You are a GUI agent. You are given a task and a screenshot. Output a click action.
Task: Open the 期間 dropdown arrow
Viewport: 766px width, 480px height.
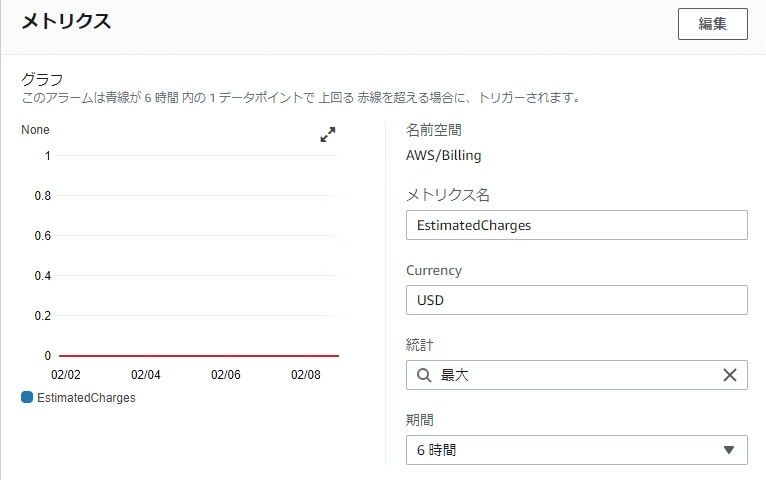click(x=729, y=450)
